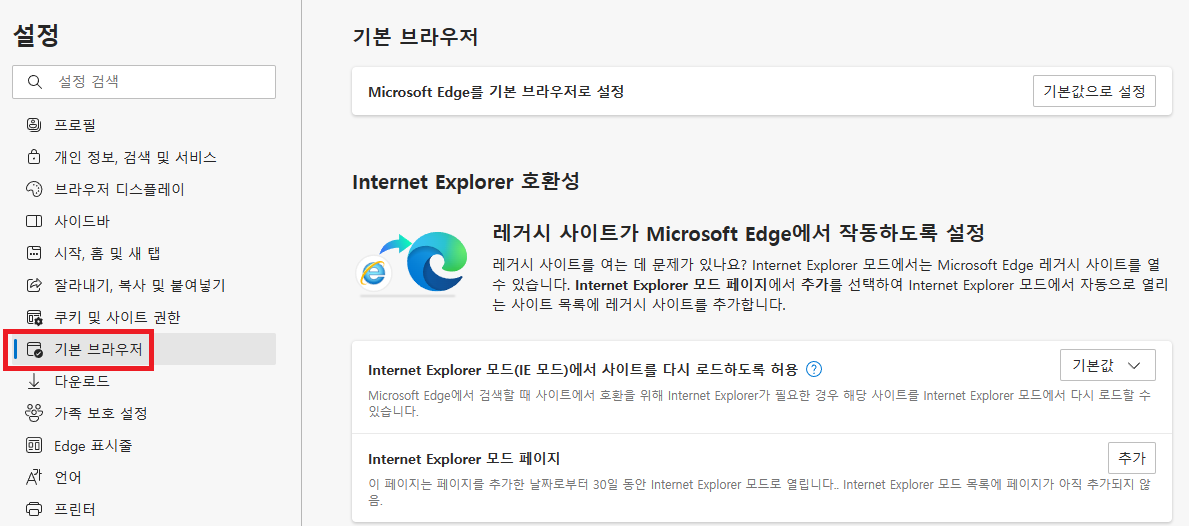Open the 언어 settings page
Screen dimensions: 1189x526
[144, 477]
